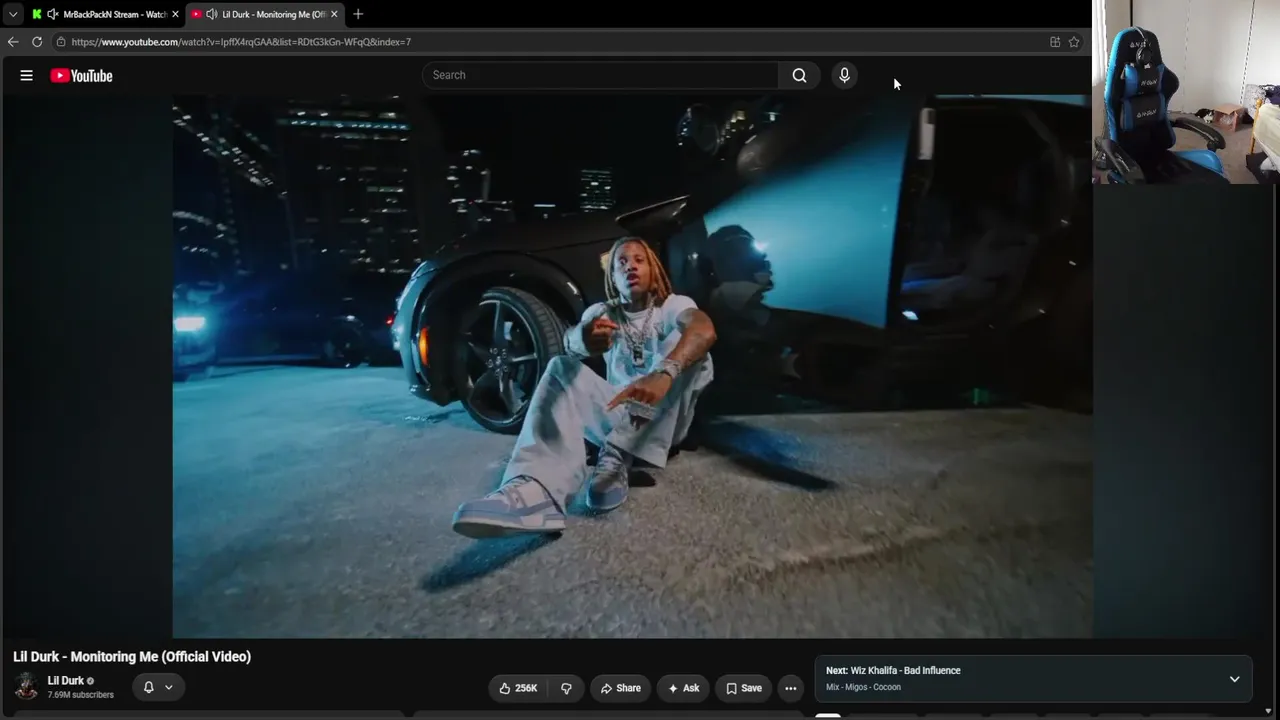The image size is (1280, 720).
Task: Click the browser address bar URL
Action: pyautogui.click(x=241, y=42)
